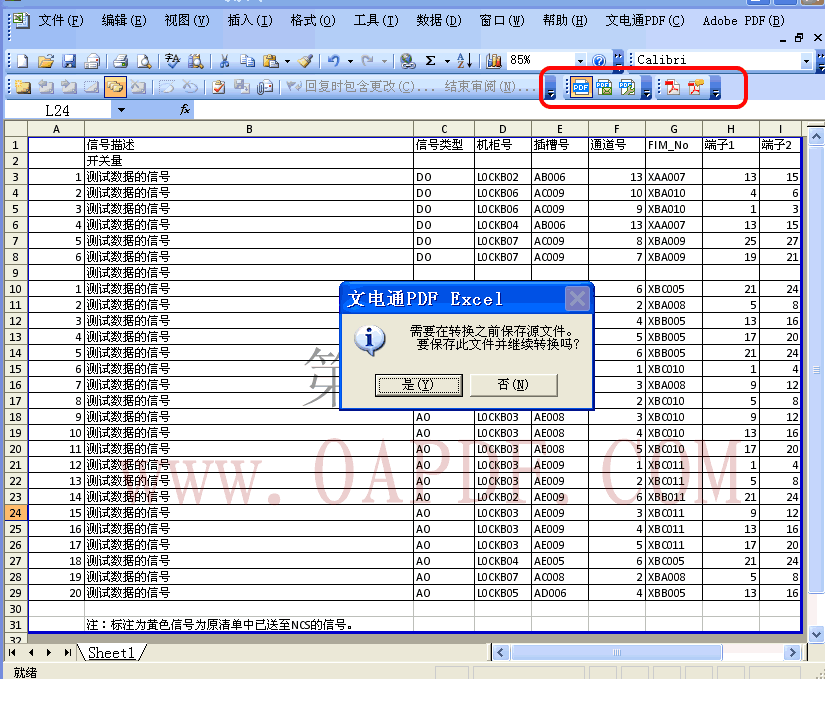Screen dimensions: 825x701
Task: Toggle Show All Comments on reviewing toolbar
Action: point(115,87)
